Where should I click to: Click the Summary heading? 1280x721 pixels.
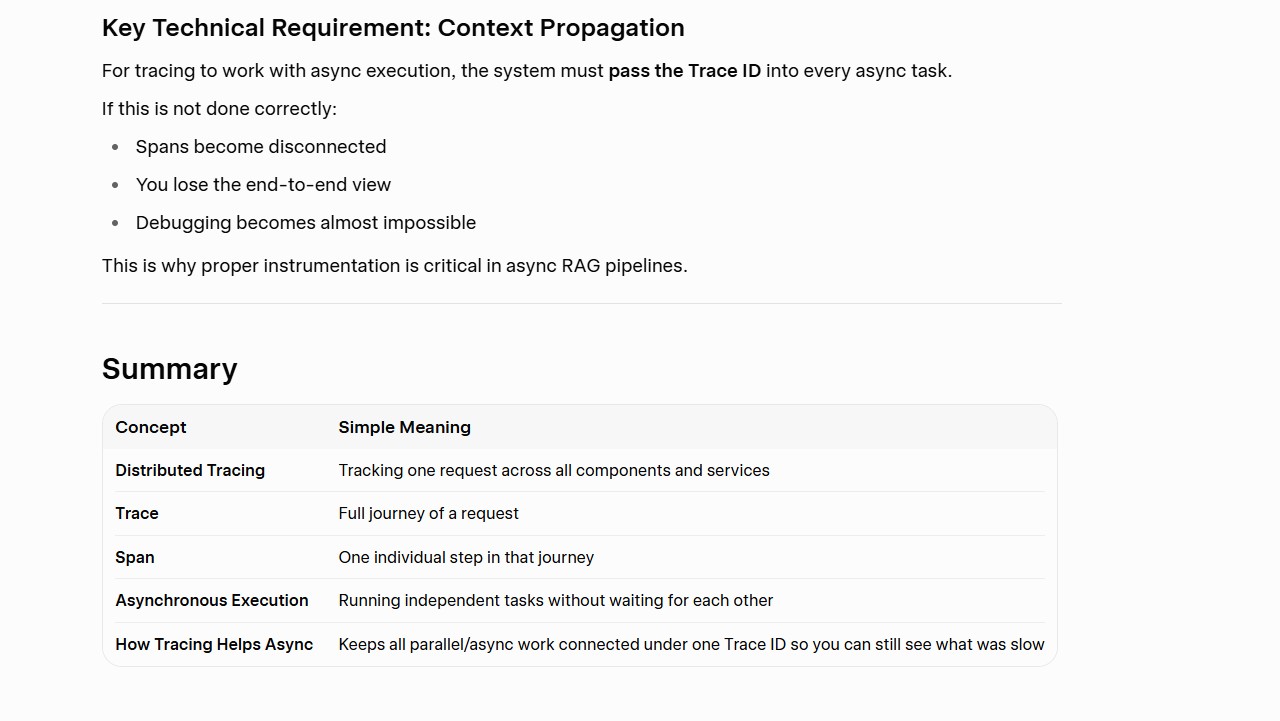coord(170,369)
